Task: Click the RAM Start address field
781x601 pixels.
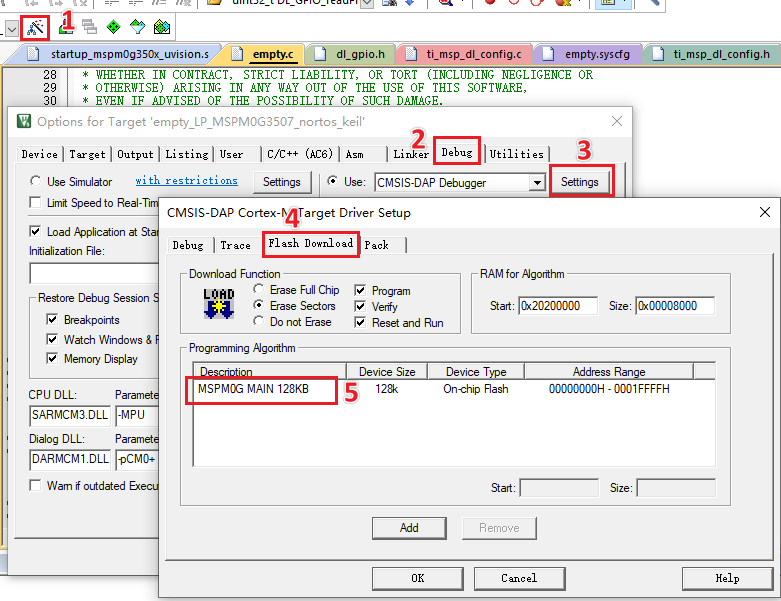Action: [x=558, y=306]
